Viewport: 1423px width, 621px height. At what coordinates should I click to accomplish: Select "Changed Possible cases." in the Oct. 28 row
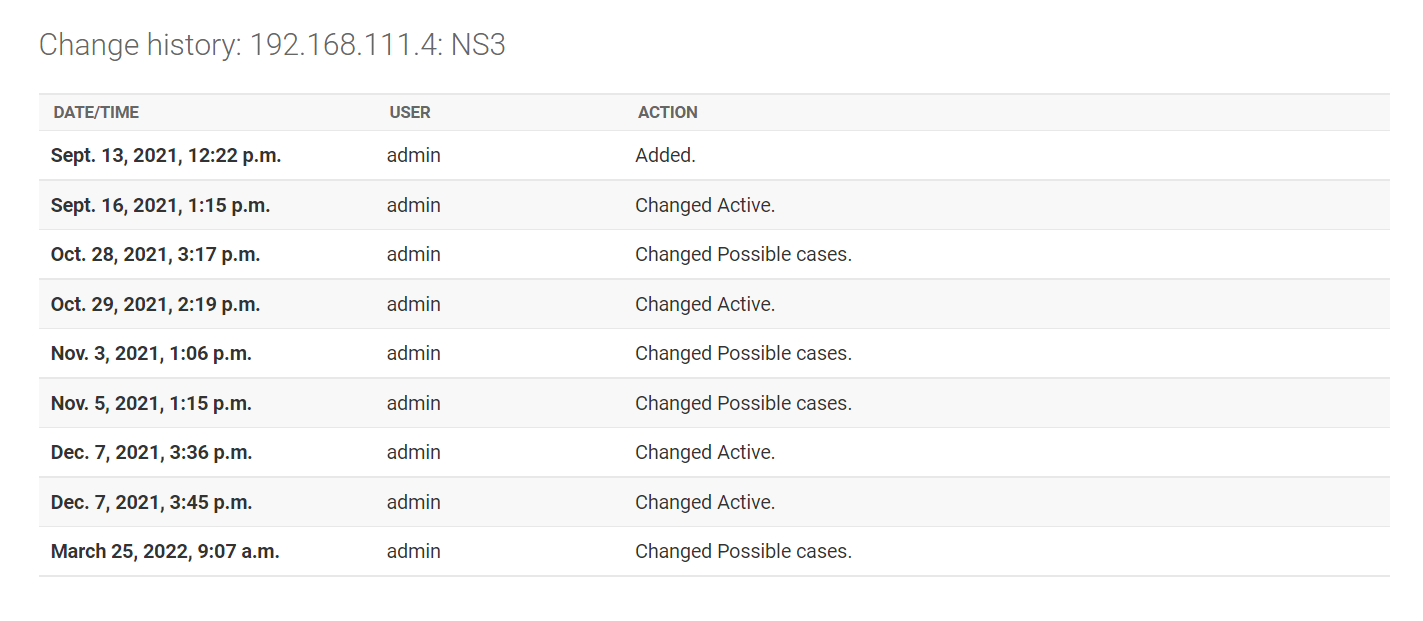743,255
